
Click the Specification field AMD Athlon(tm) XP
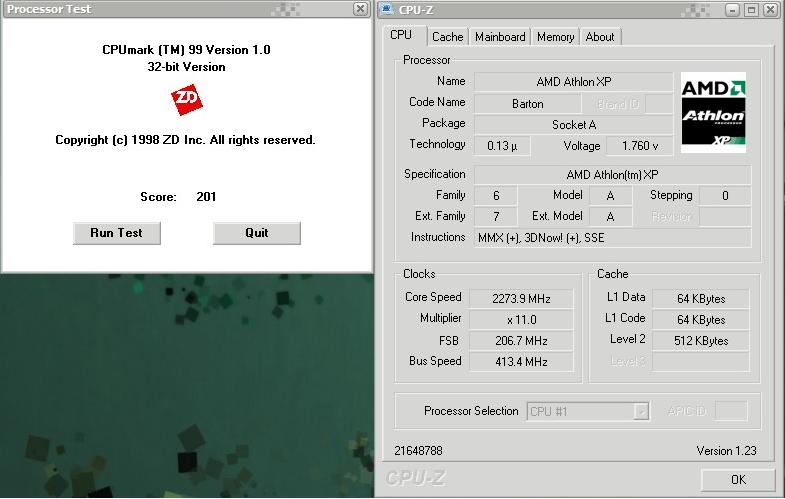tap(612, 175)
